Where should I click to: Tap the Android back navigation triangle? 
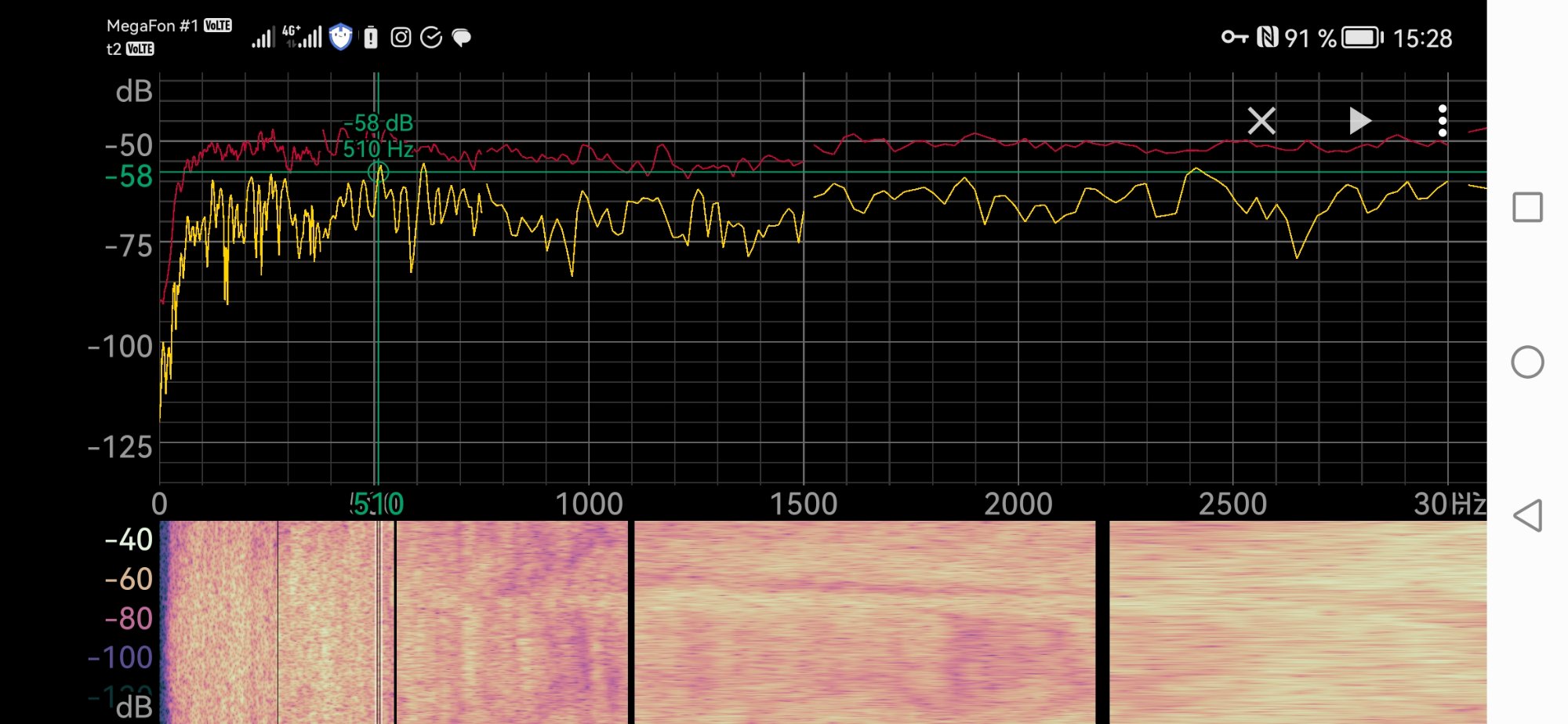click(1527, 515)
